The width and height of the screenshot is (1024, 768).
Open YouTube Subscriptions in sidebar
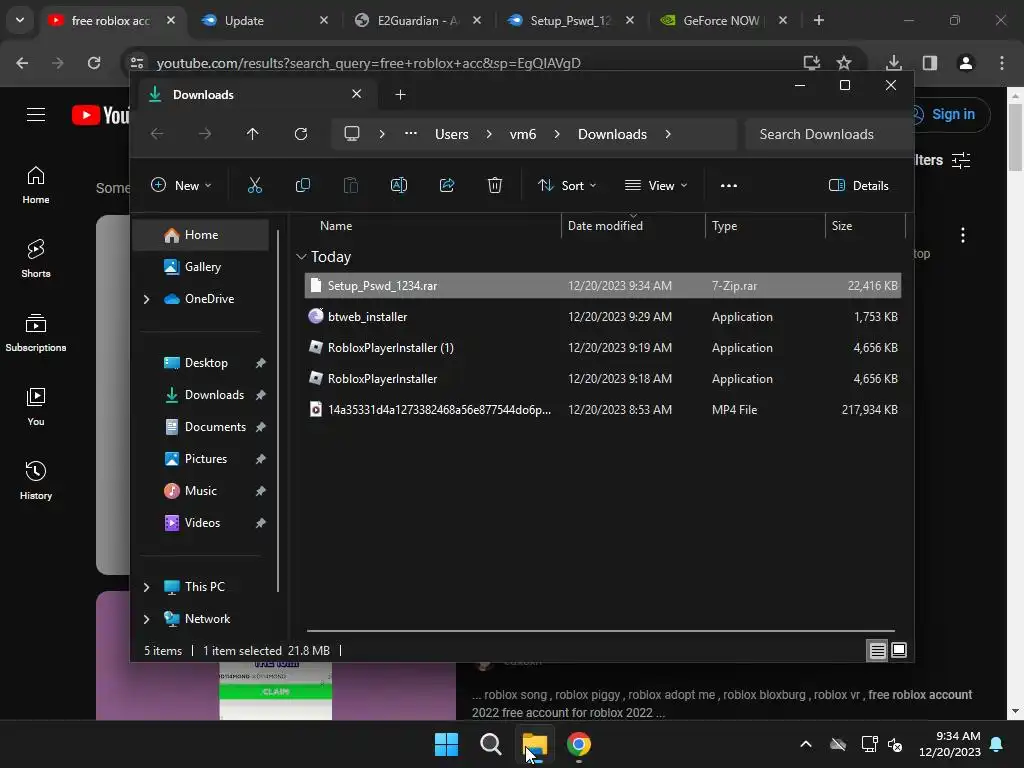pos(36,332)
